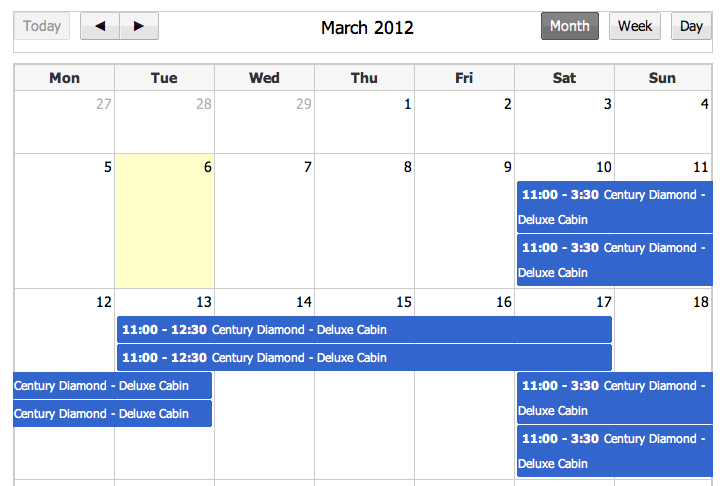Open second 11:00 - 3:30 event on March 10

pyautogui.click(x=615, y=260)
